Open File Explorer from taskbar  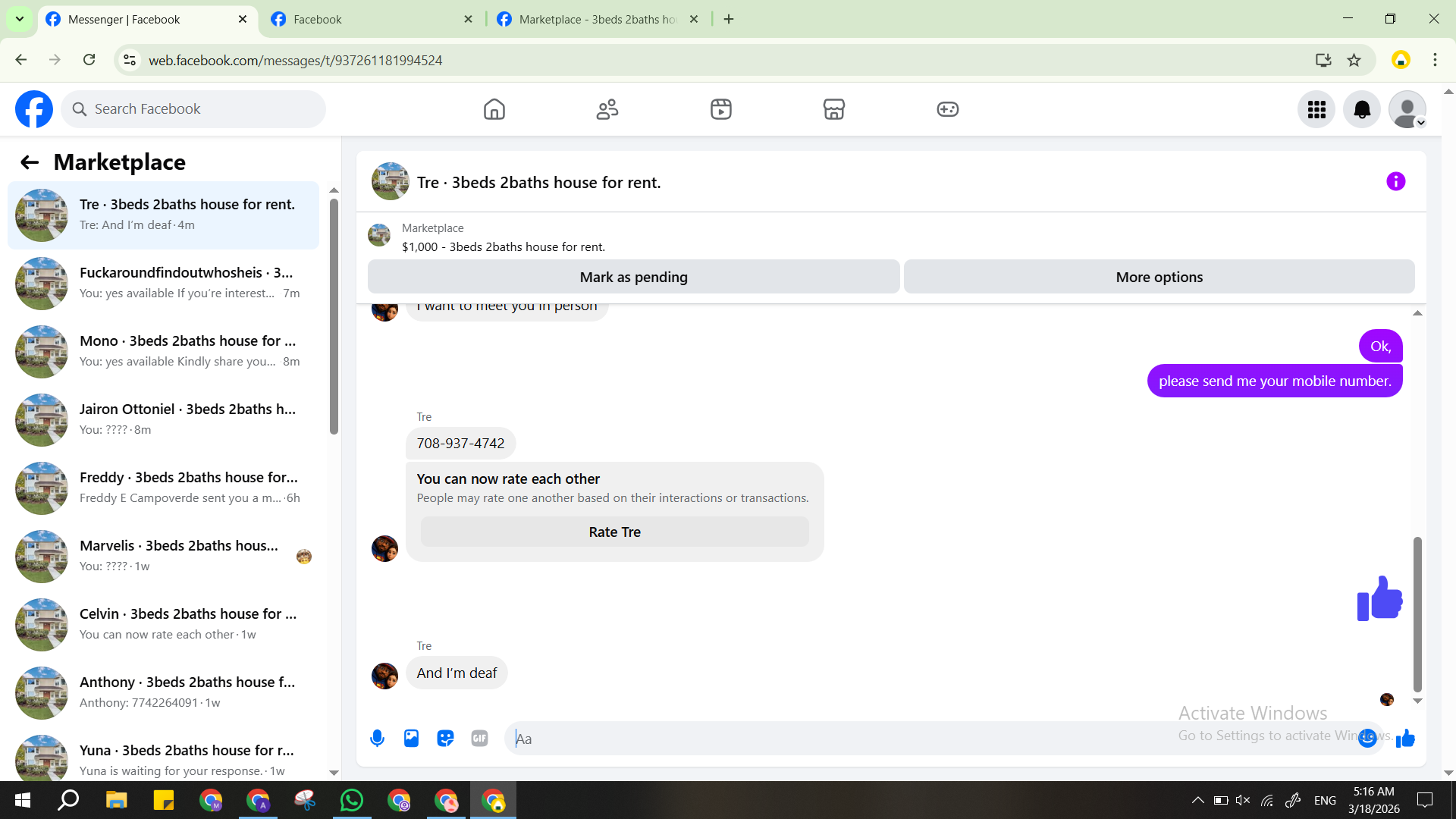click(x=116, y=800)
